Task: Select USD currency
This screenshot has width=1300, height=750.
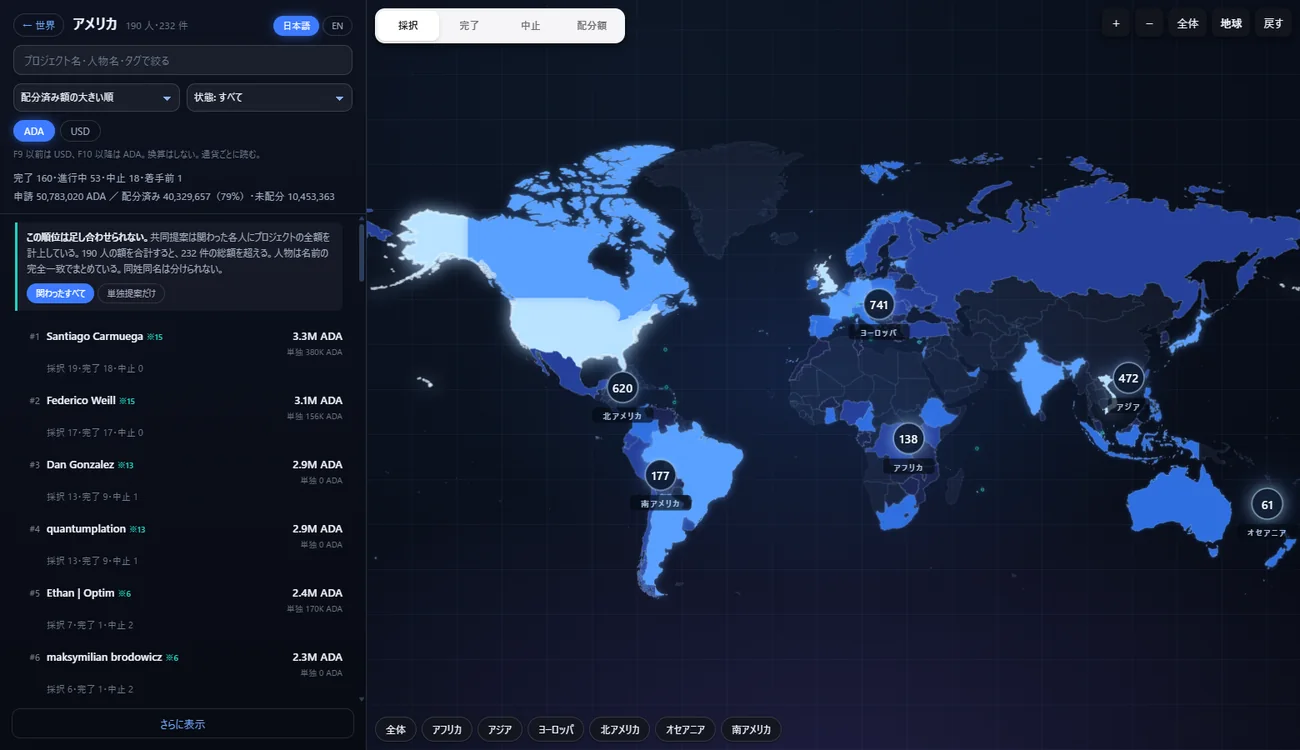Action: [80, 131]
